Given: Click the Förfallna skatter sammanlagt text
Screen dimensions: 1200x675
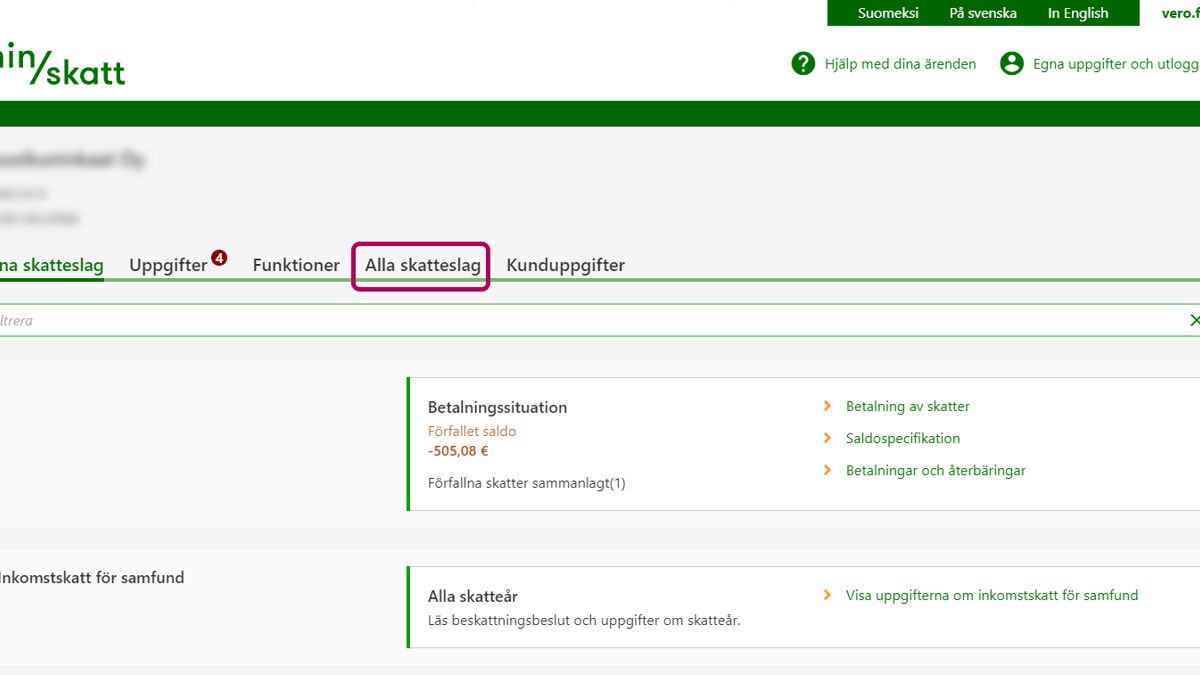Looking at the screenshot, I should click(526, 483).
